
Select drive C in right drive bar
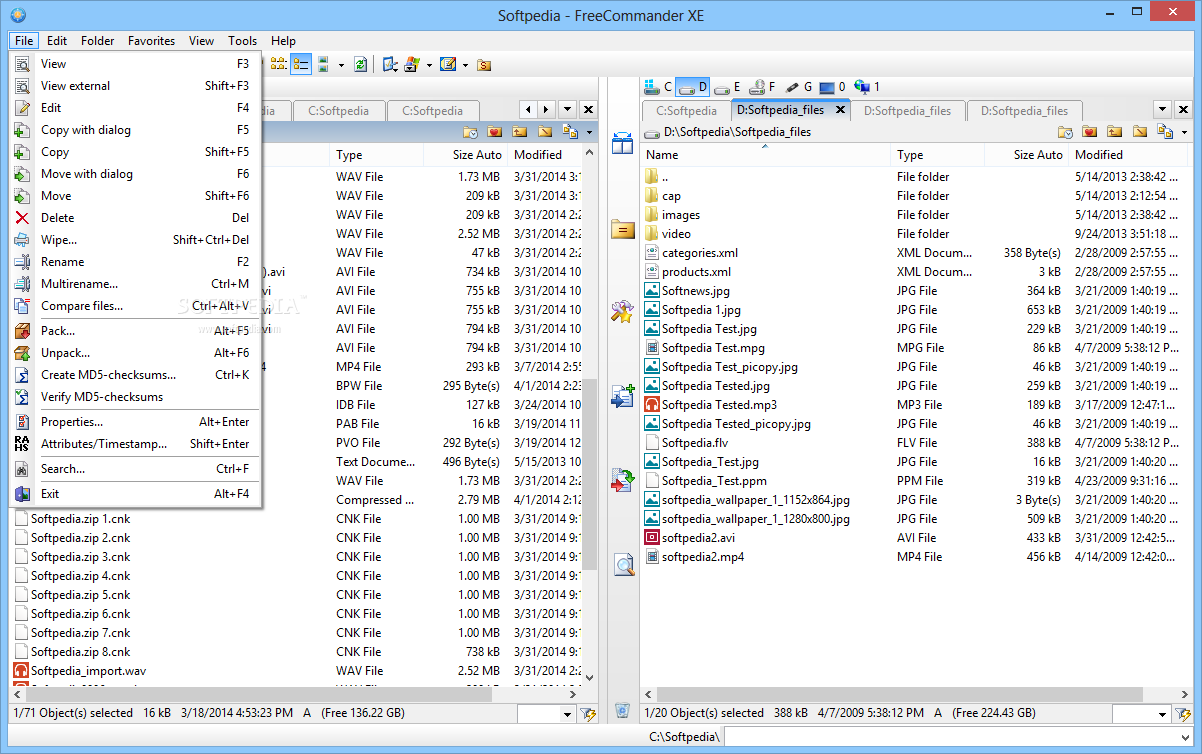click(x=658, y=87)
